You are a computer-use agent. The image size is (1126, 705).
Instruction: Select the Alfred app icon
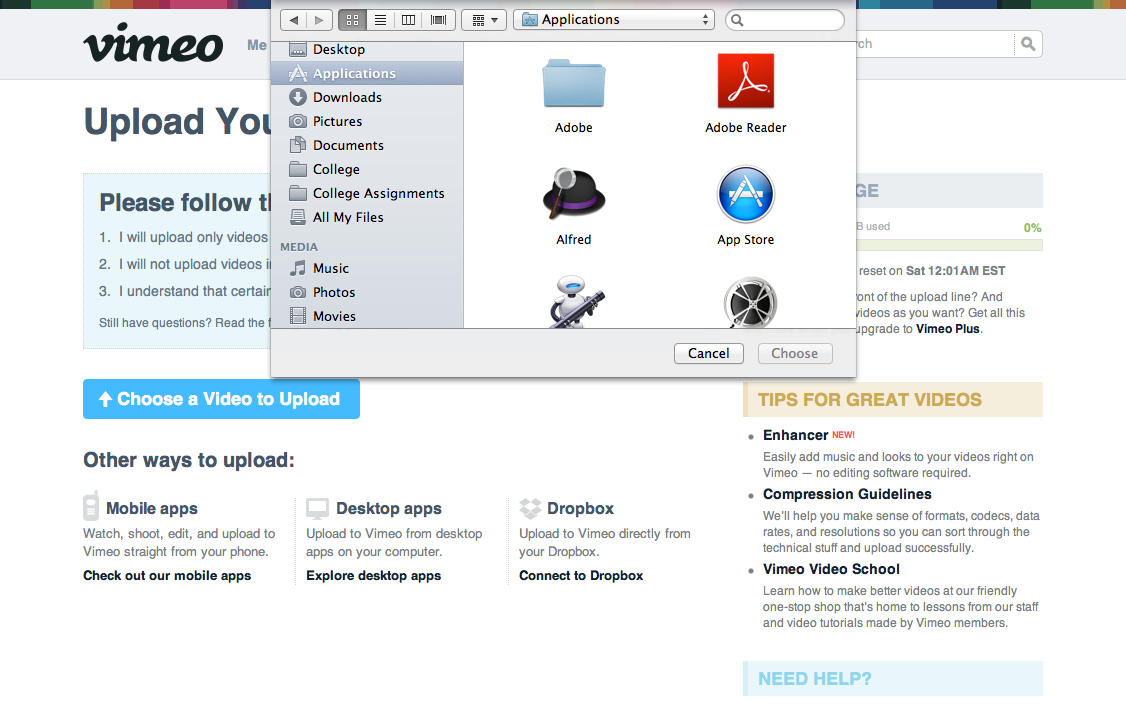(x=574, y=194)
